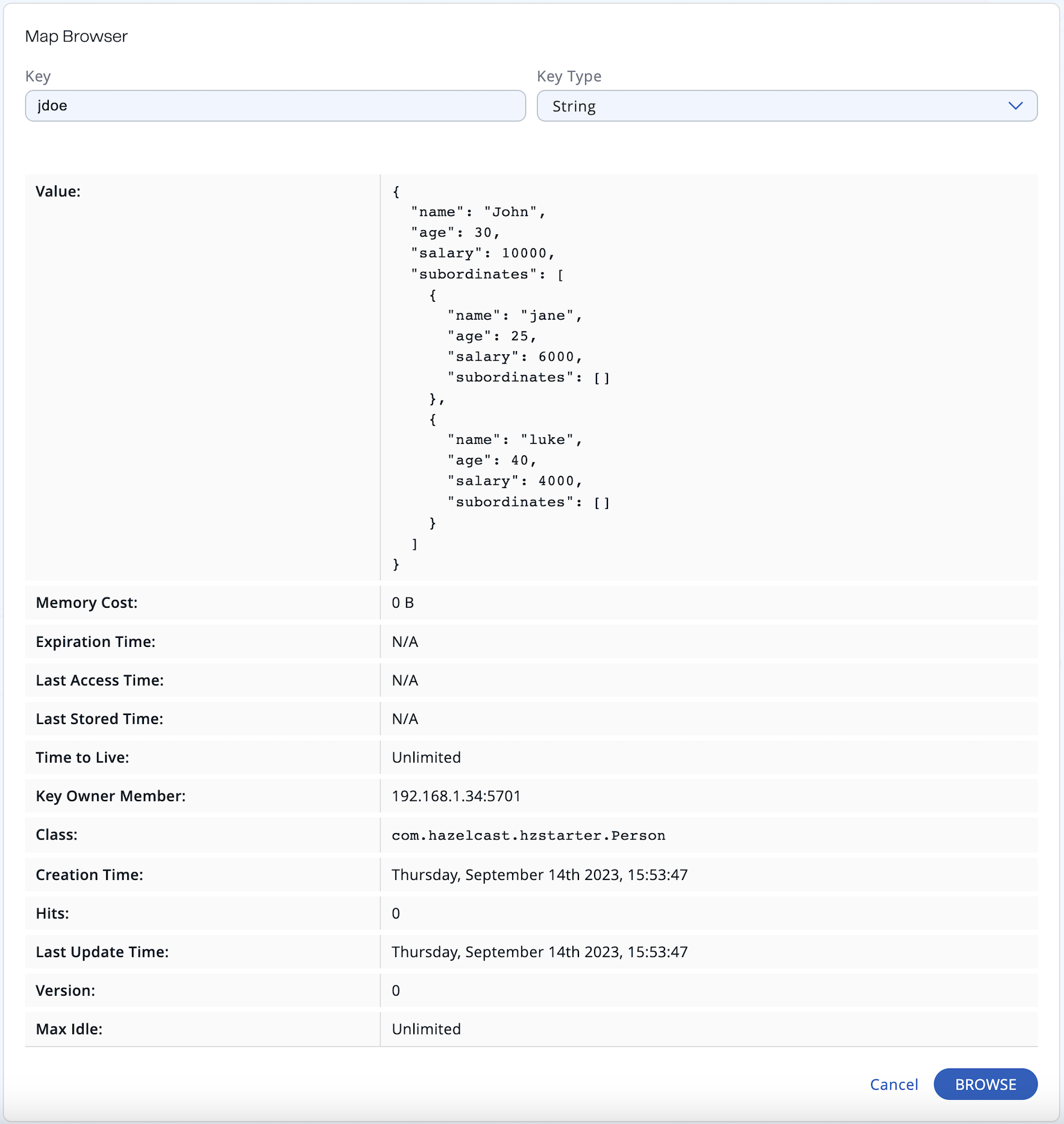Image resolution: width=1064 pixels, height=1124 pixels.
Task: Click the Version value 0
Action: click(x=396, y=990)
